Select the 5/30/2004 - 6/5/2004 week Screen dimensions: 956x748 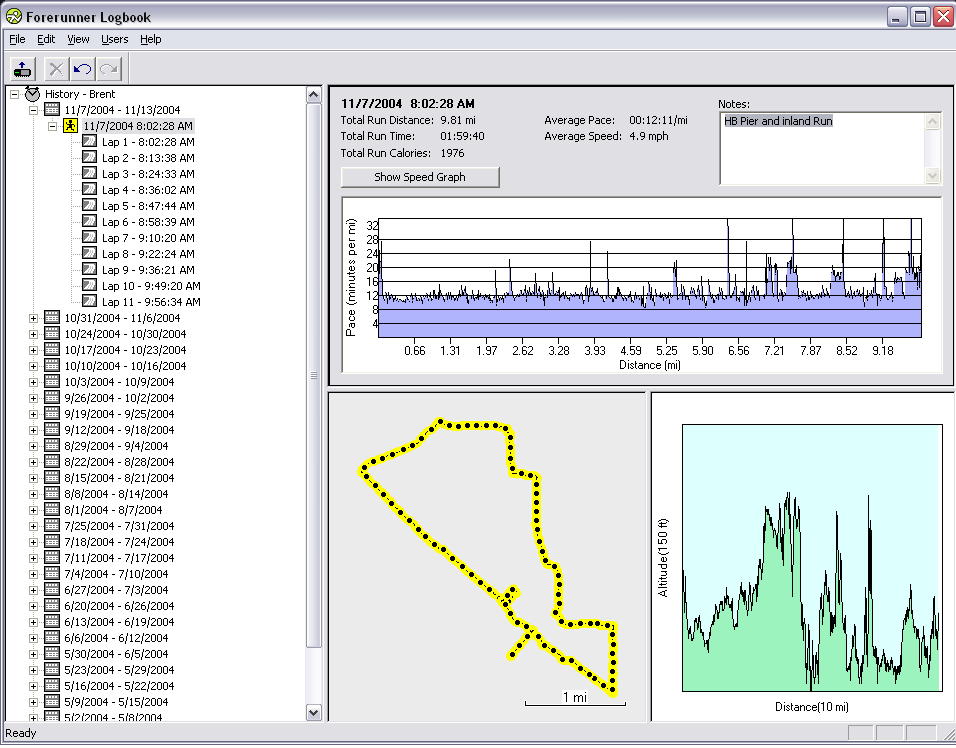(116, 654)
